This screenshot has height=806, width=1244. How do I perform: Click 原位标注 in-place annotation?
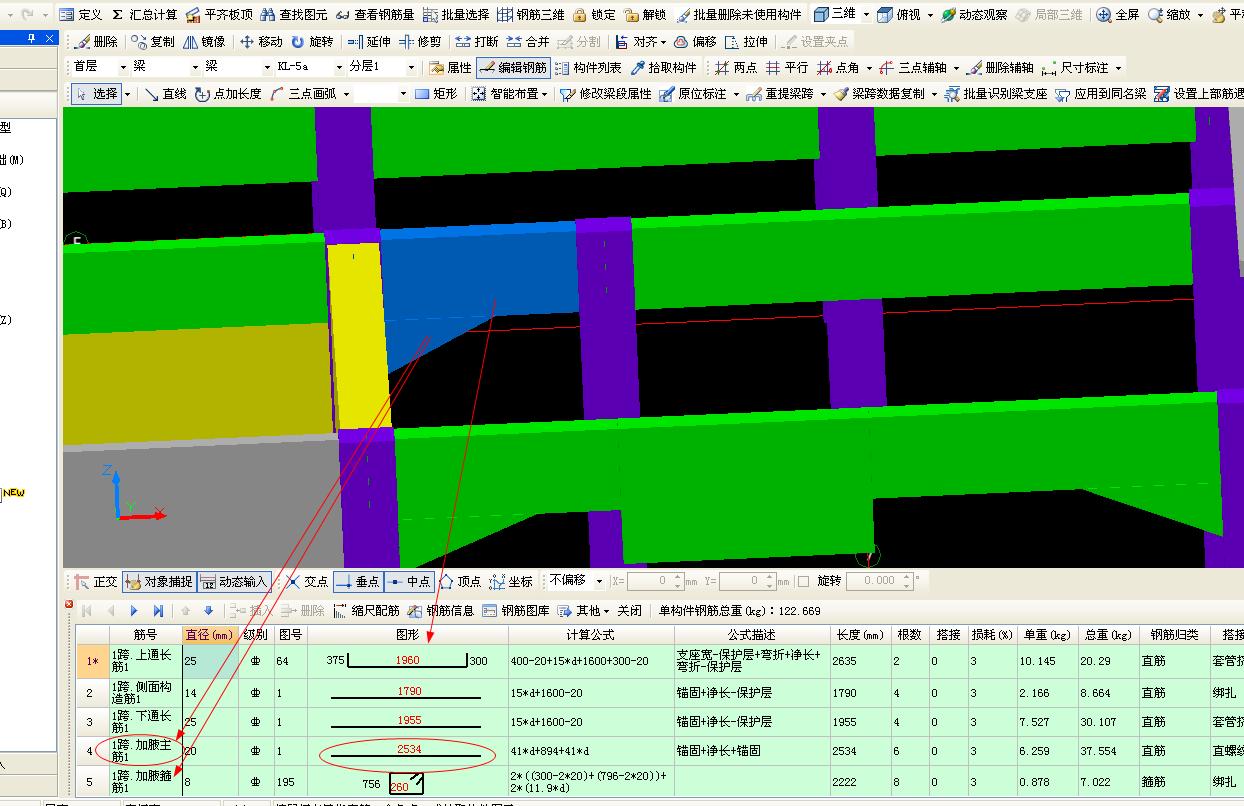(x=692, y=93)
